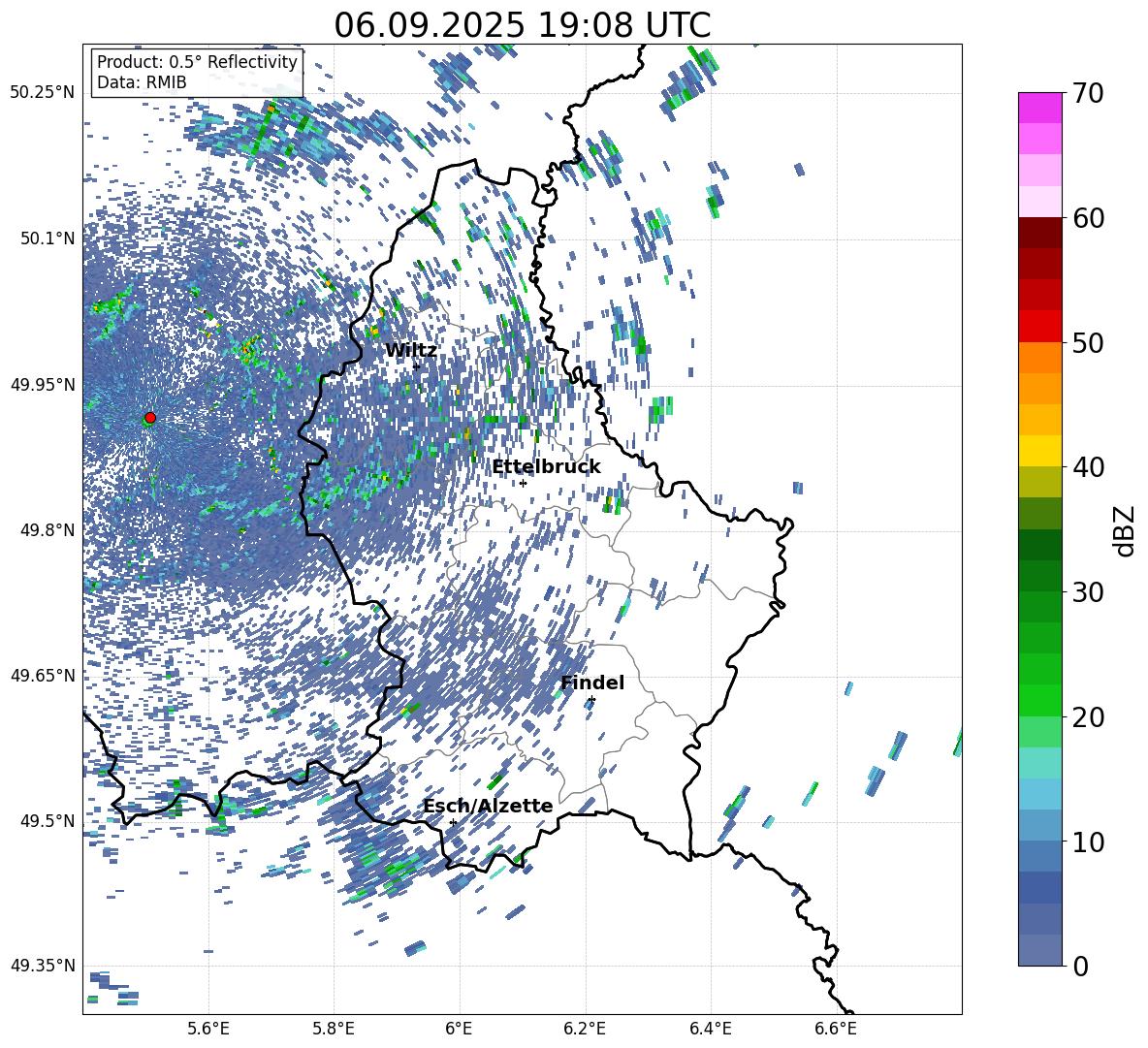
Task: Click the yellow colorbar segment at 40
Action: tap(1039, 451)
